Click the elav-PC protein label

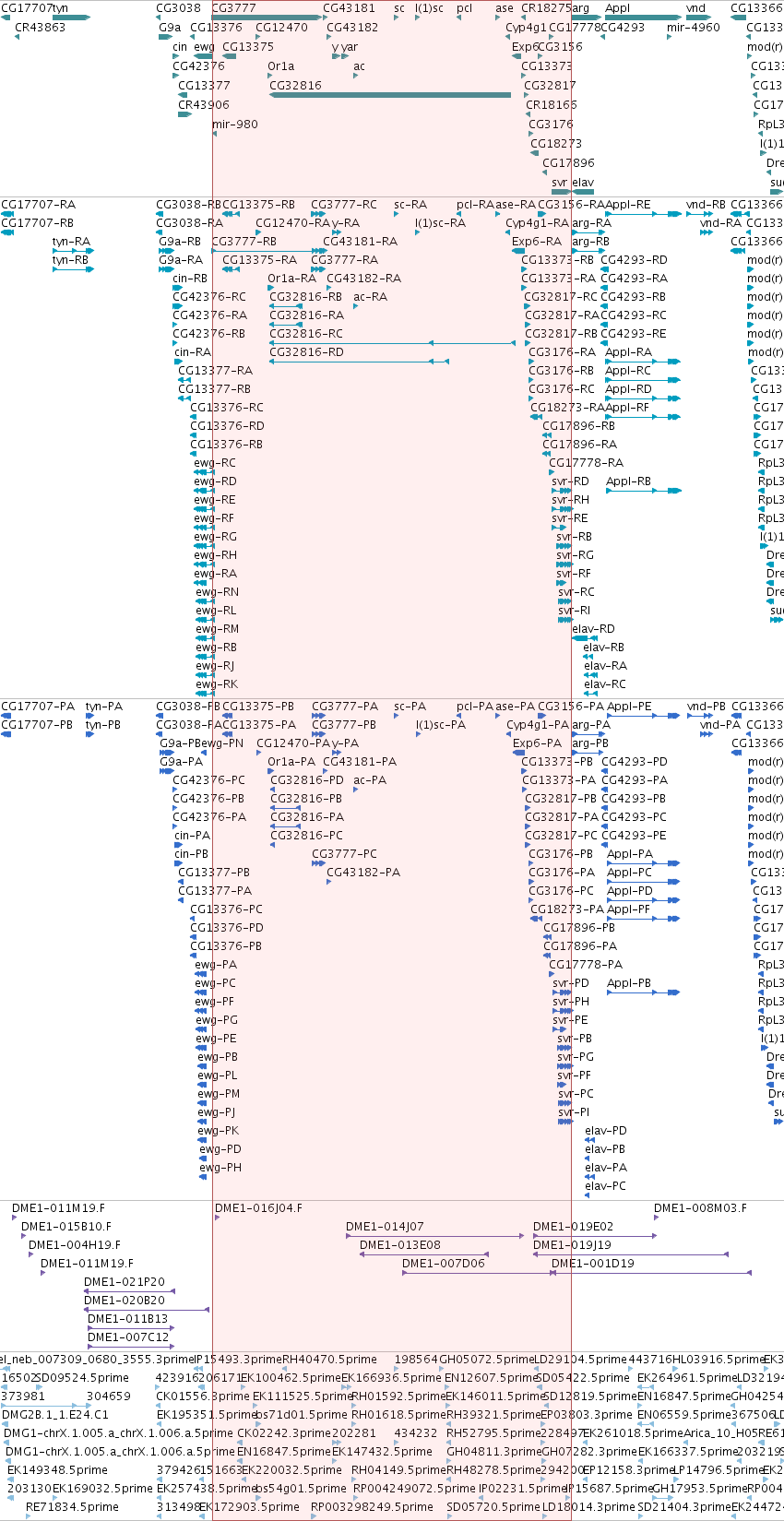(606, 1186)
